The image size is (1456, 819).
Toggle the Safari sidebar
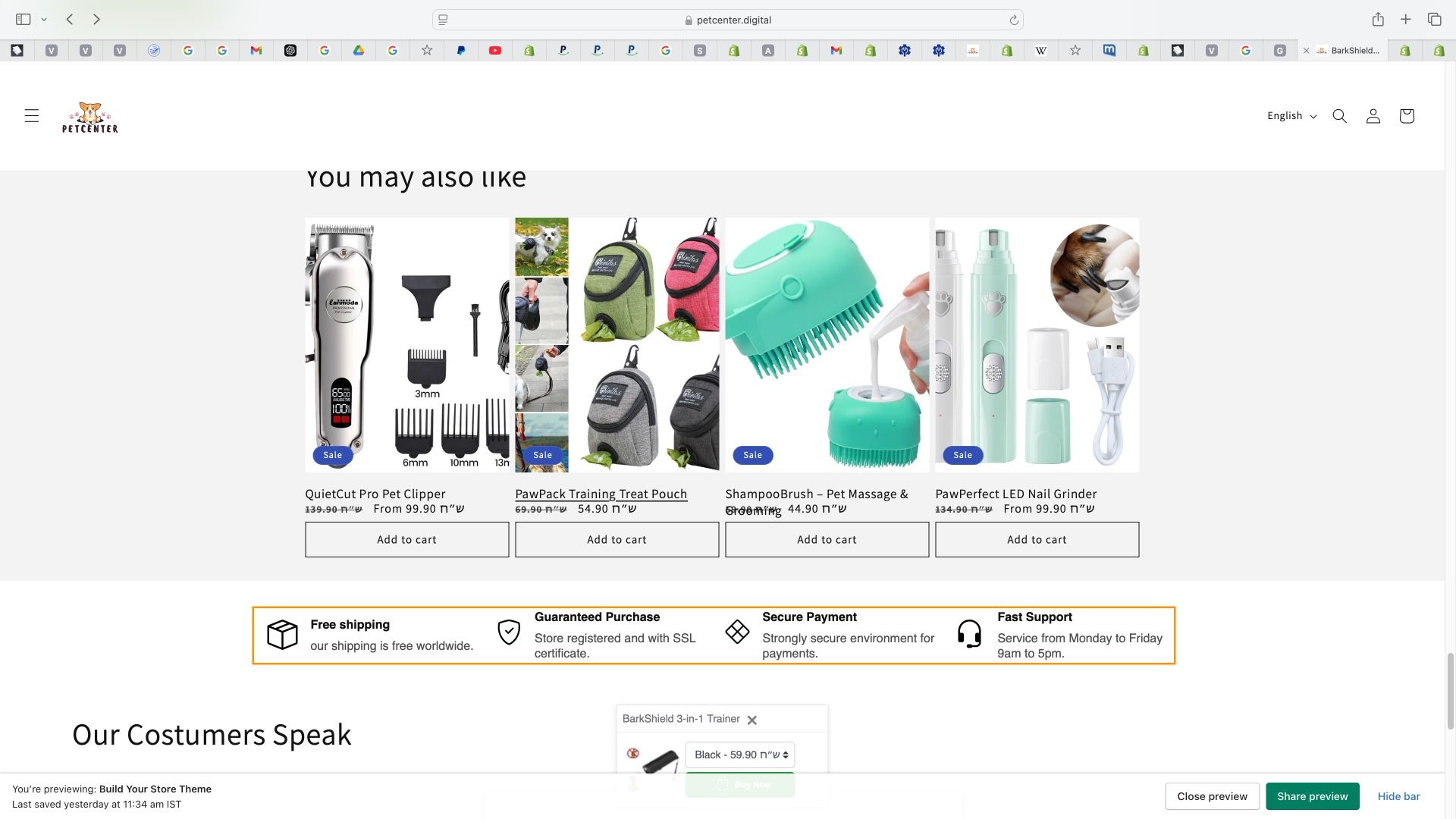(23, 20)
